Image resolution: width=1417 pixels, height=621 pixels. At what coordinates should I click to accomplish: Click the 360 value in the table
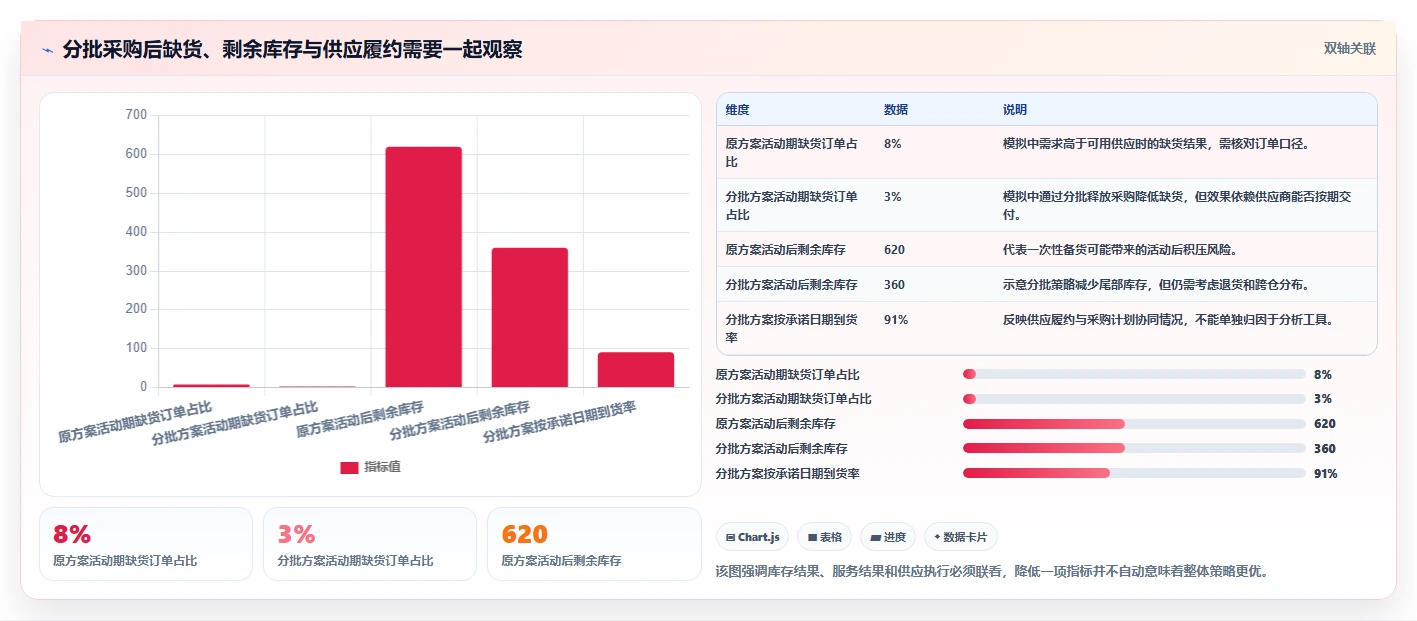coord(895,285)
